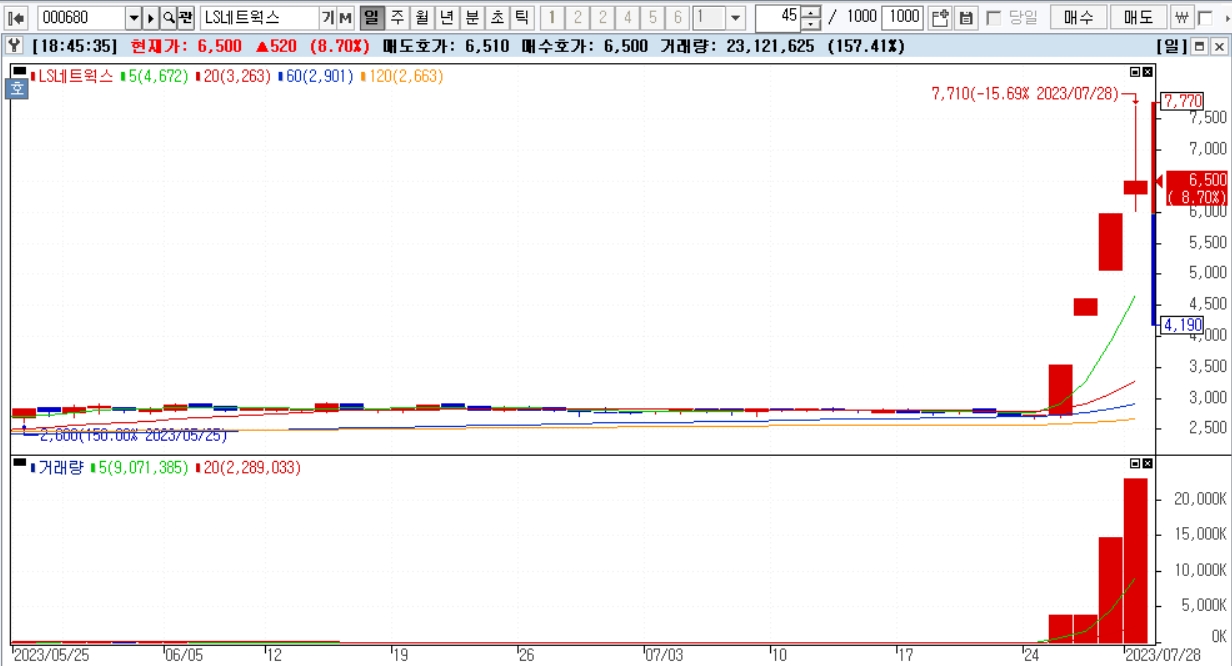Select the 년 yearly chart period
Viewport: 1232px width, 666px height.
(x=447, y=17)
